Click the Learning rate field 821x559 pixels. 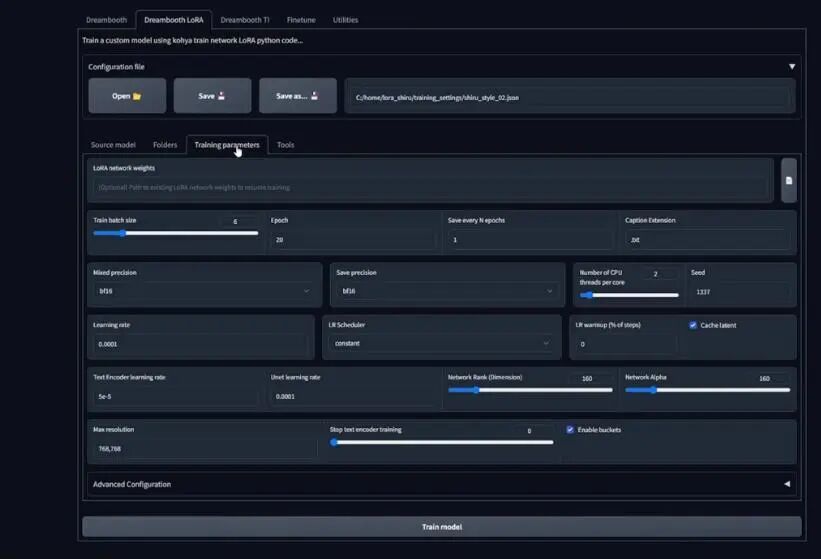(201, 344)
